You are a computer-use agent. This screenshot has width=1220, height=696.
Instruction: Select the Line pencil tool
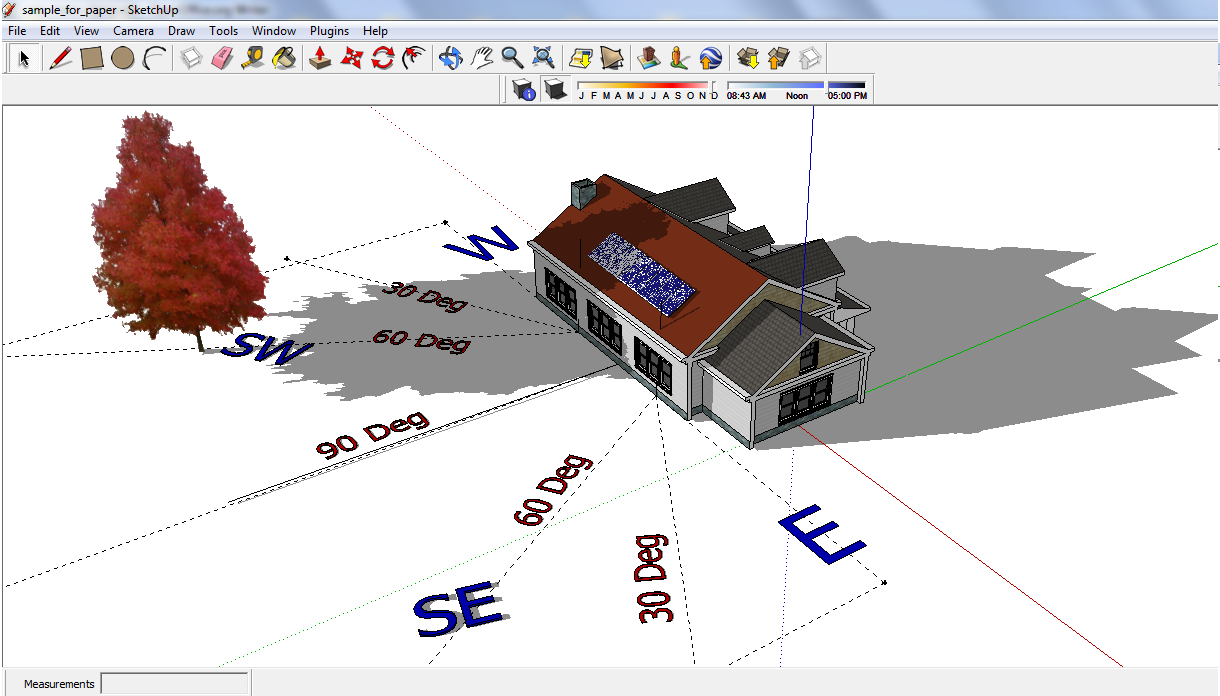[59, 58]
